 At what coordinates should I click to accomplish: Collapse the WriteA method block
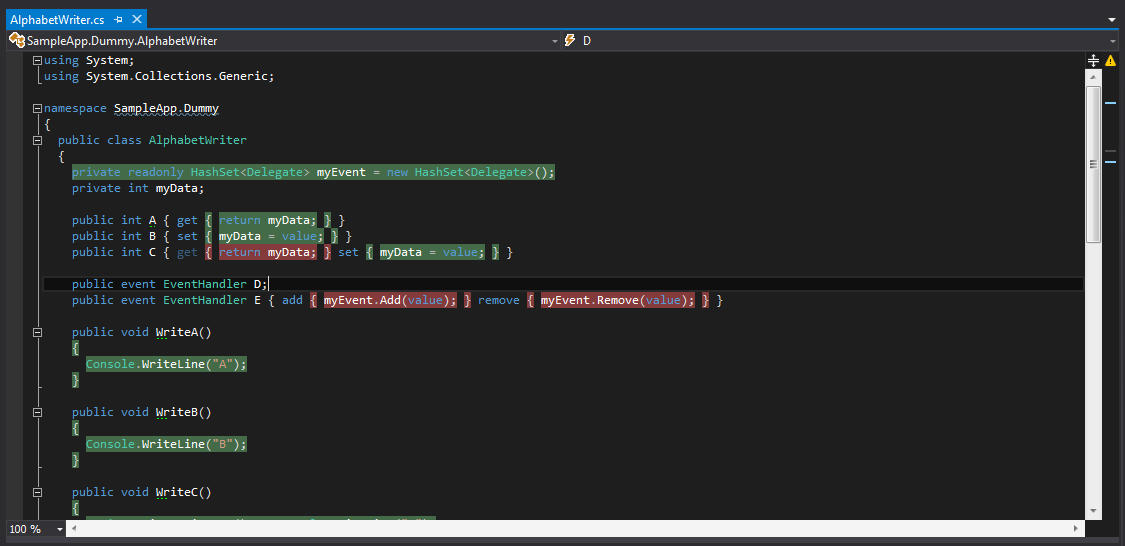pyautogui.click(x=37, y=332)
